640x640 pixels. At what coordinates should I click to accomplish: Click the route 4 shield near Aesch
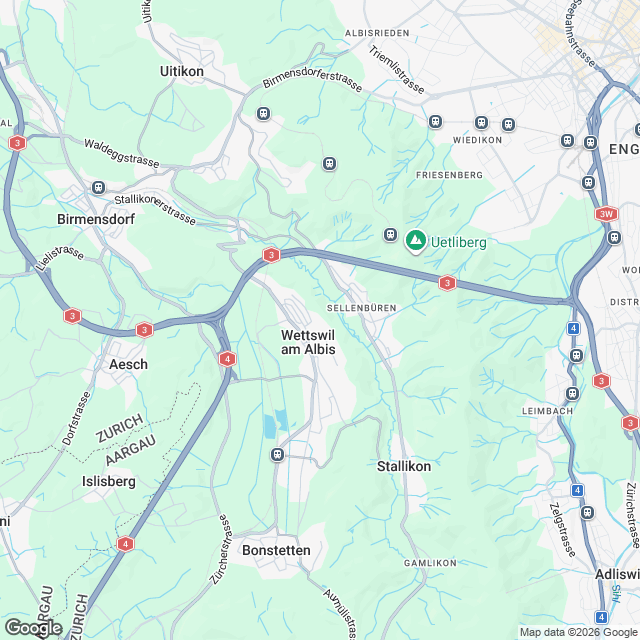pyautogui.click(x=227, y=359)
